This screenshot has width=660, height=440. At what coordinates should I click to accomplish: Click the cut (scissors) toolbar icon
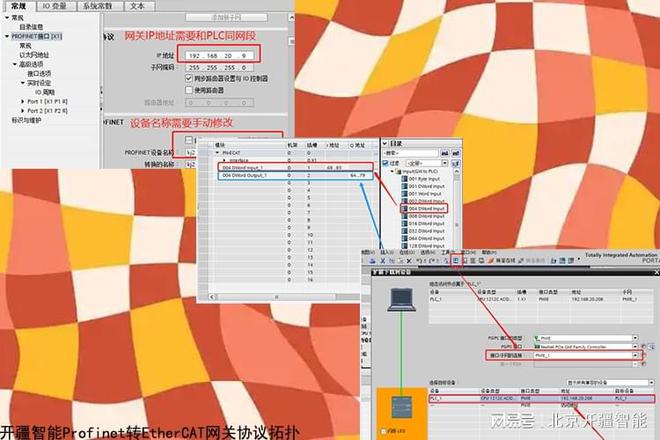pyautogui.click(x=383, y=261)
